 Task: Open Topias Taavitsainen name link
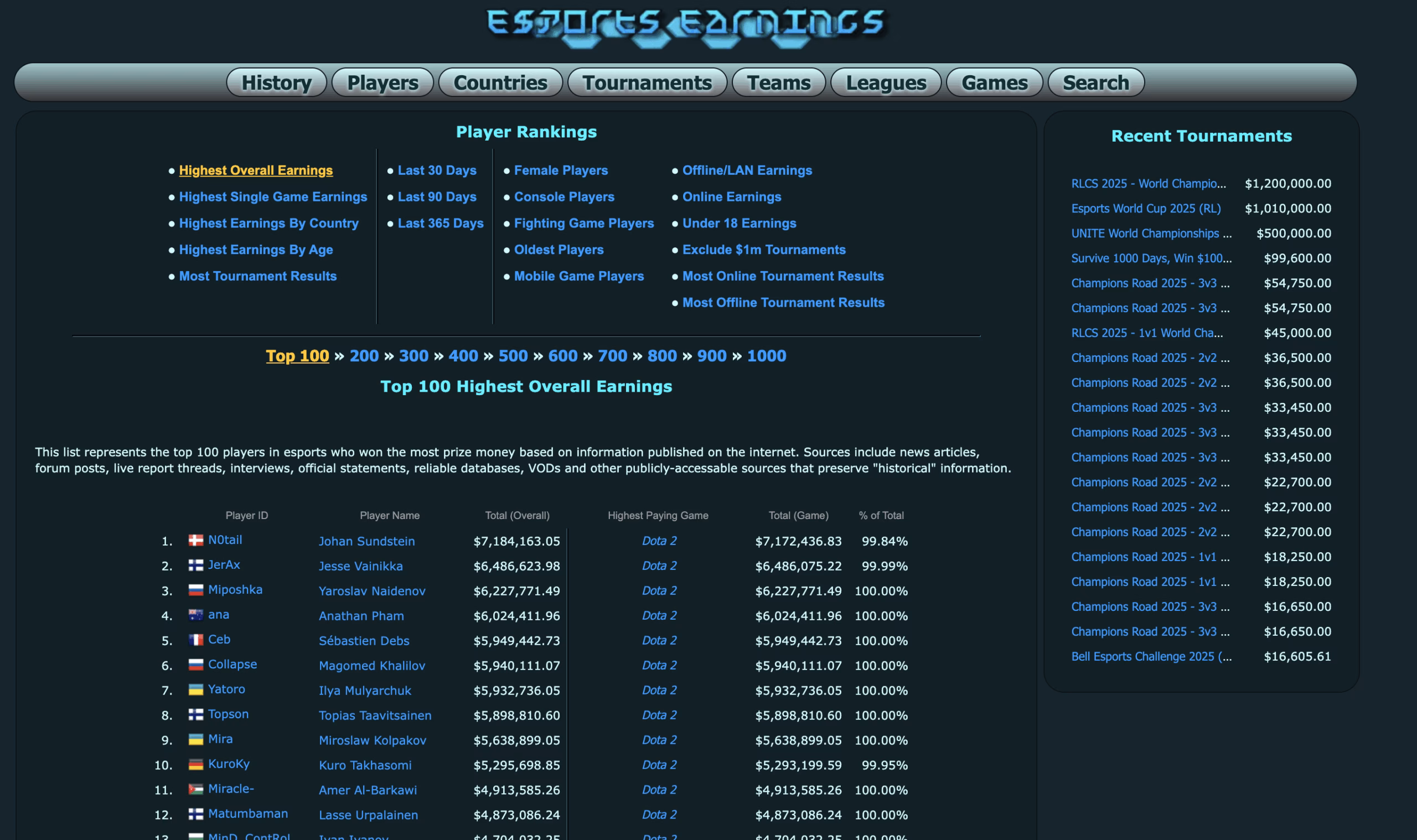[375, 715]
